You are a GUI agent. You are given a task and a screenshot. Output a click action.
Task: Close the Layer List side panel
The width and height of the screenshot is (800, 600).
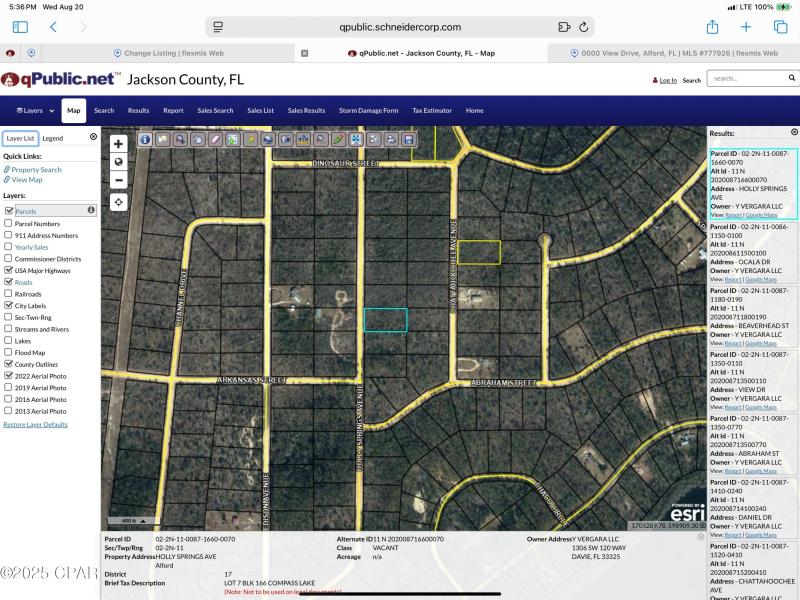(x=93, y=137)
